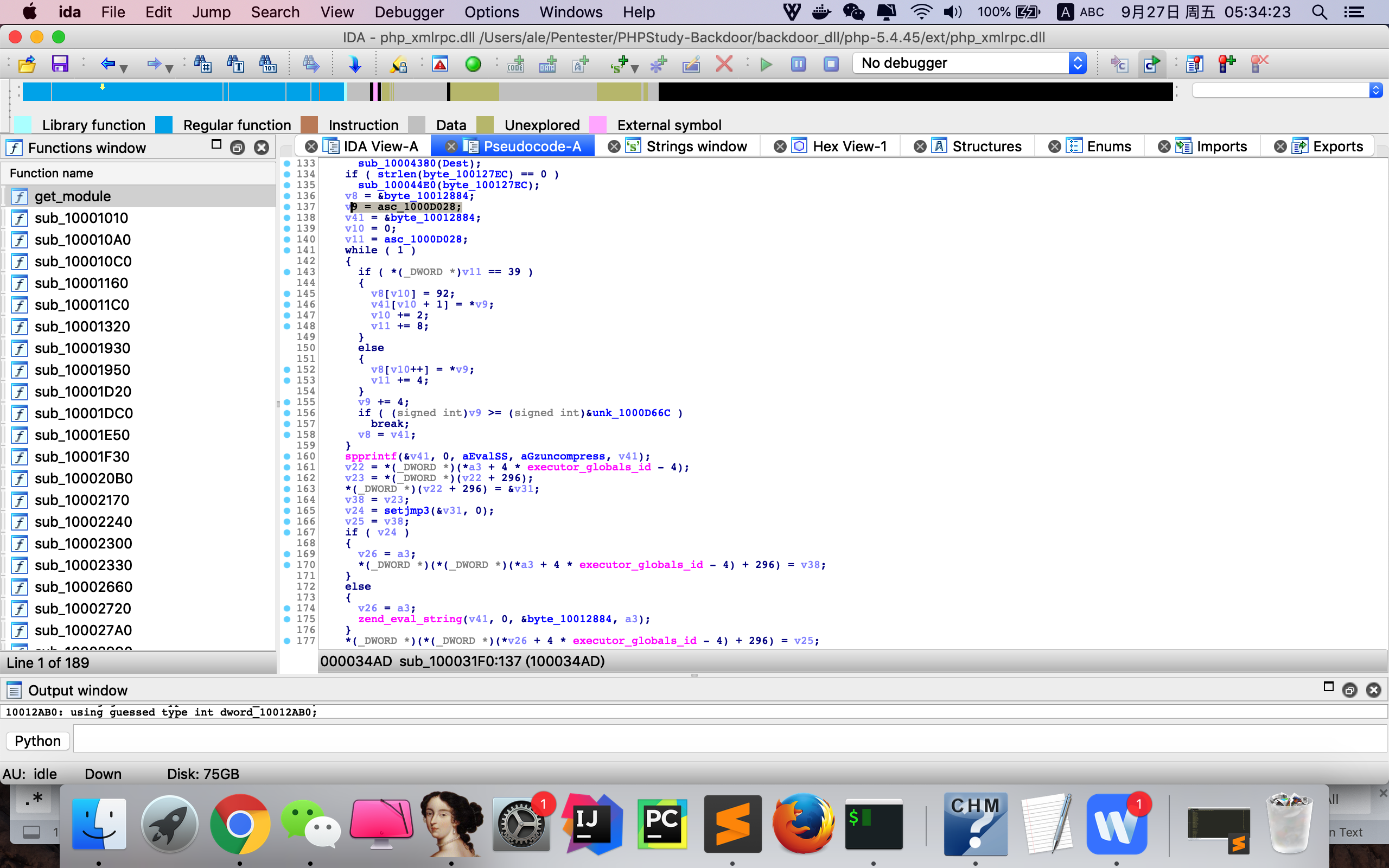Click the blue downward jump arrow icon
This screenshot has width=1389, height=868.
(x=355, y=63)
